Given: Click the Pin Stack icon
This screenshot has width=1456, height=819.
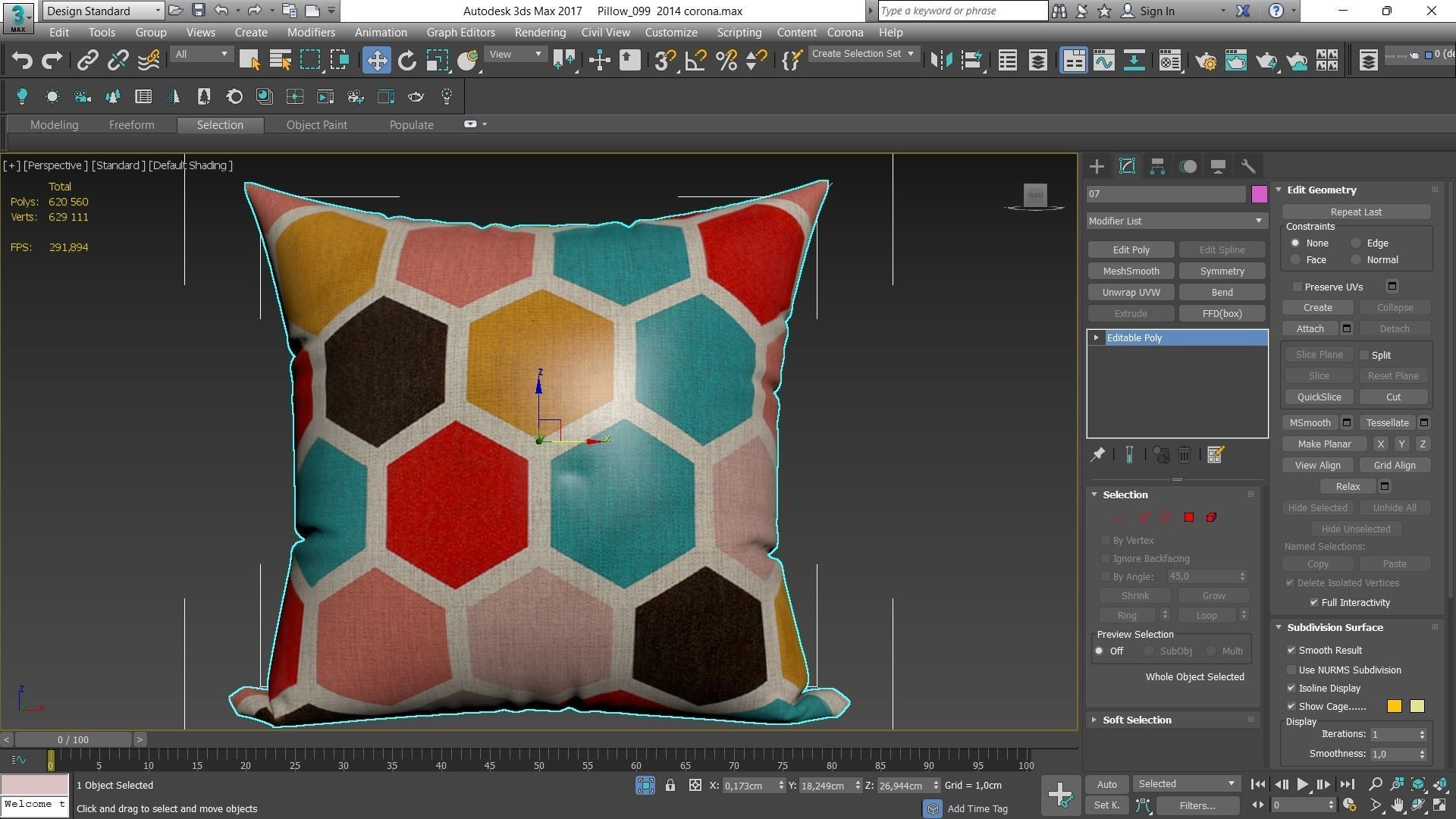Looking at the screenshot, I should (1097, 455).
